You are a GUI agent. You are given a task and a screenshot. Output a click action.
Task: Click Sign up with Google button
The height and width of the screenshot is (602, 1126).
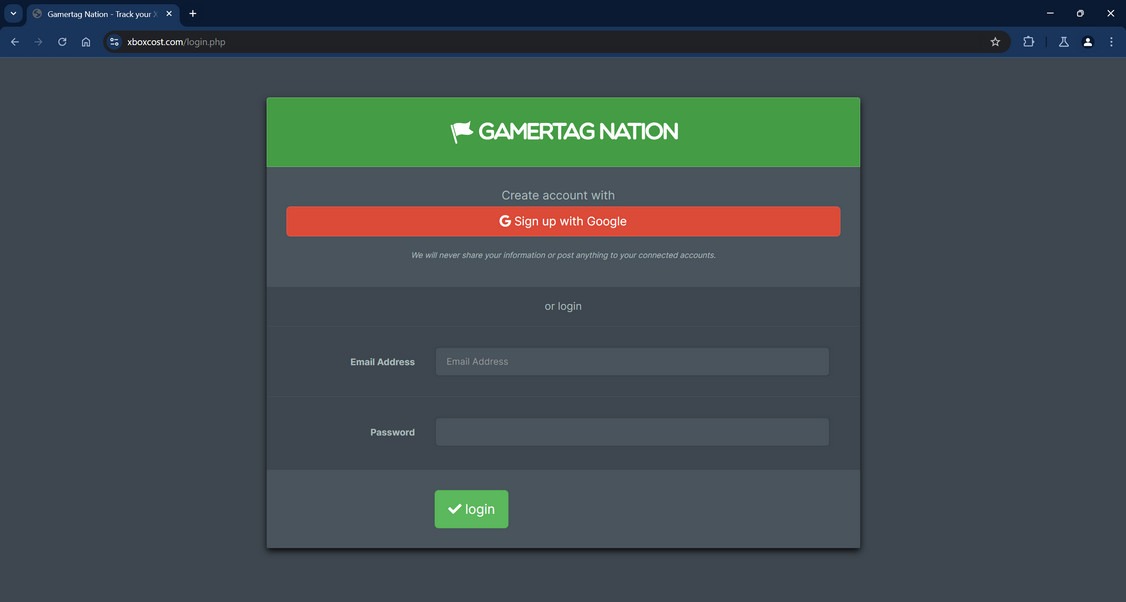[563, 221]
